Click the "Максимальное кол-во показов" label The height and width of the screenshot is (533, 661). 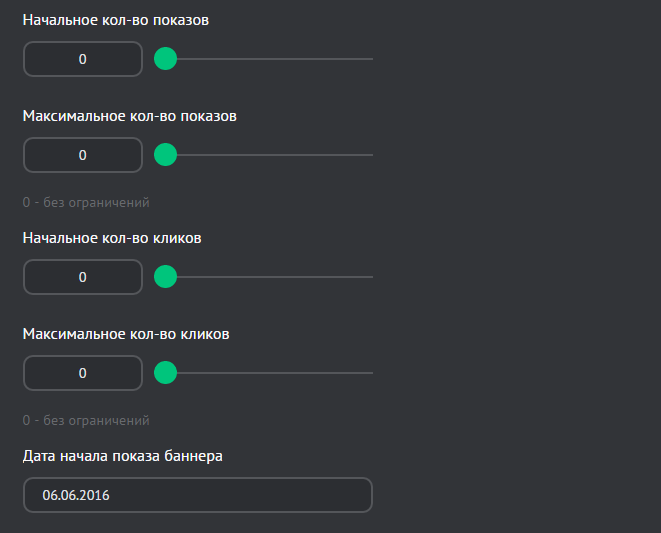[x=130, y=116]
